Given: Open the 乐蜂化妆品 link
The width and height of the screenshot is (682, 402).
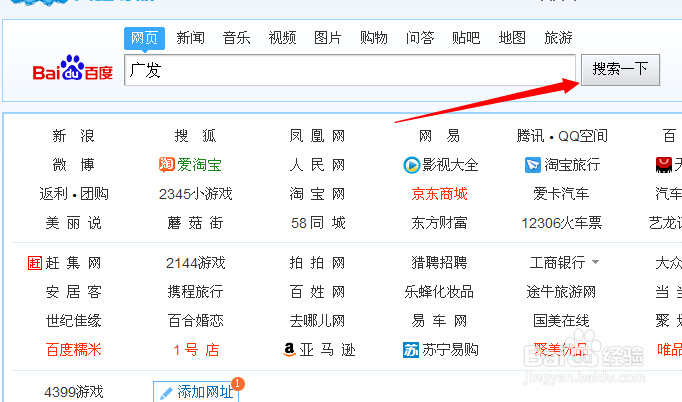Looking at the screenshot, I should point(439,292).
